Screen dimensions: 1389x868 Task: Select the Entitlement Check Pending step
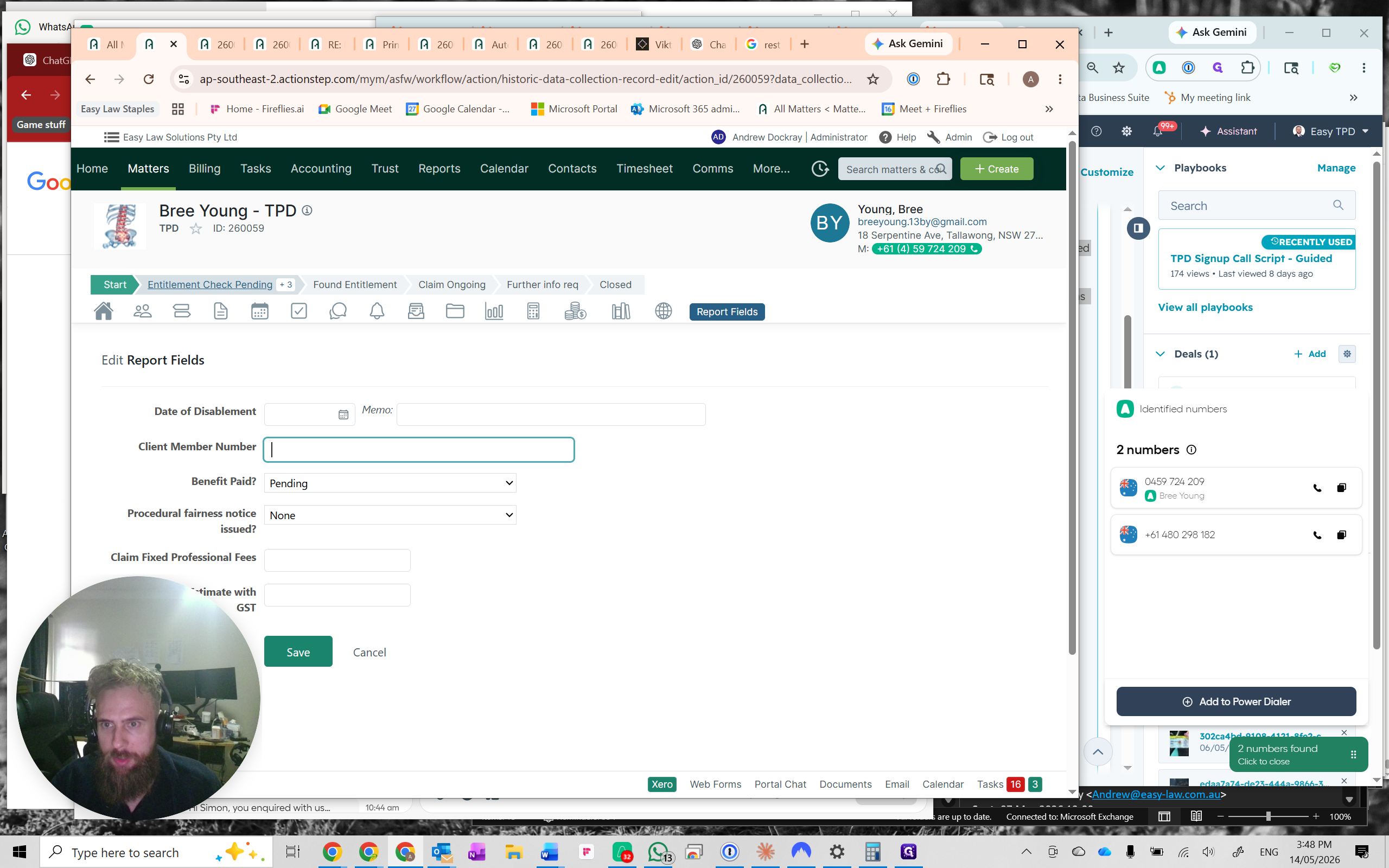click(x=209, y=285)
